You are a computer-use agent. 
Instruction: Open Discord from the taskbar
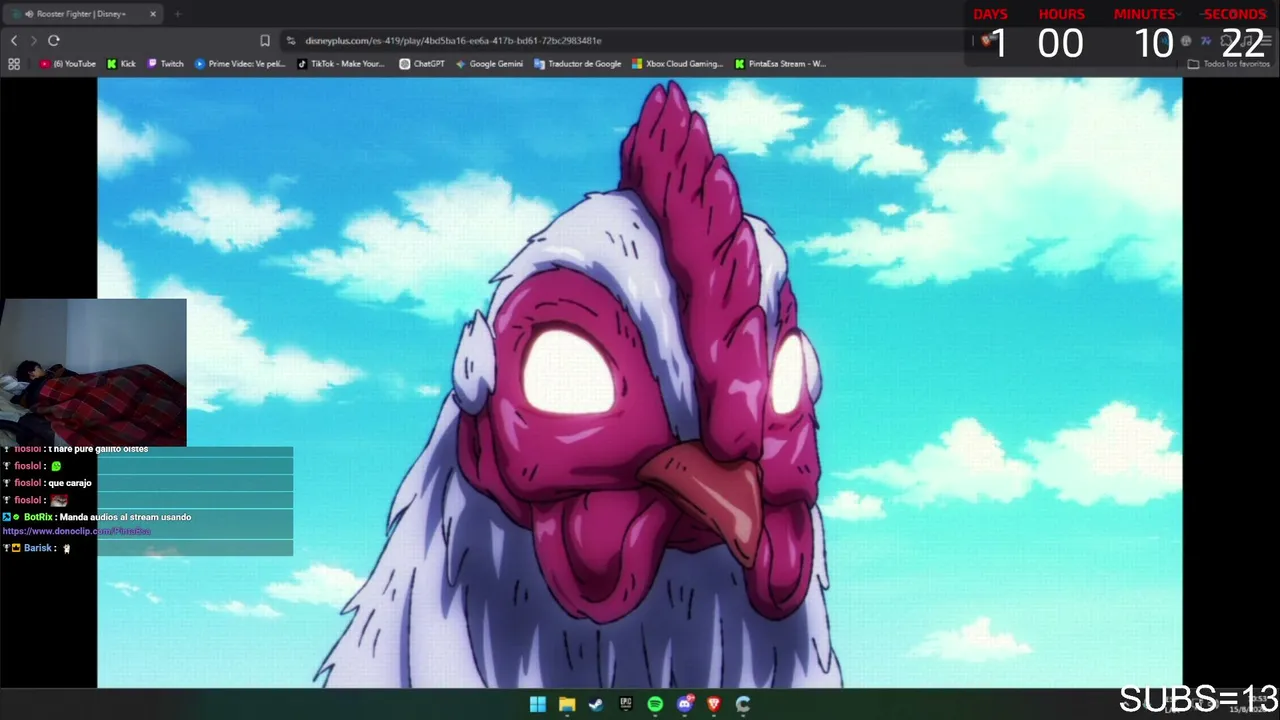(685, 704)
